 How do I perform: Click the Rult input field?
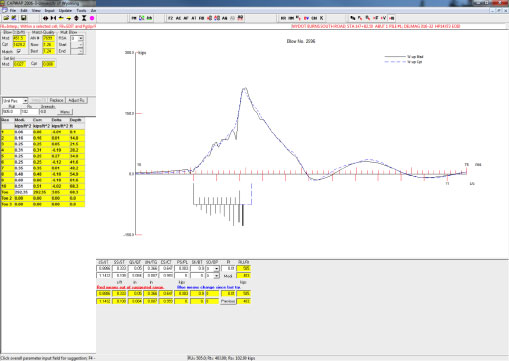click(x=11, y=112)
